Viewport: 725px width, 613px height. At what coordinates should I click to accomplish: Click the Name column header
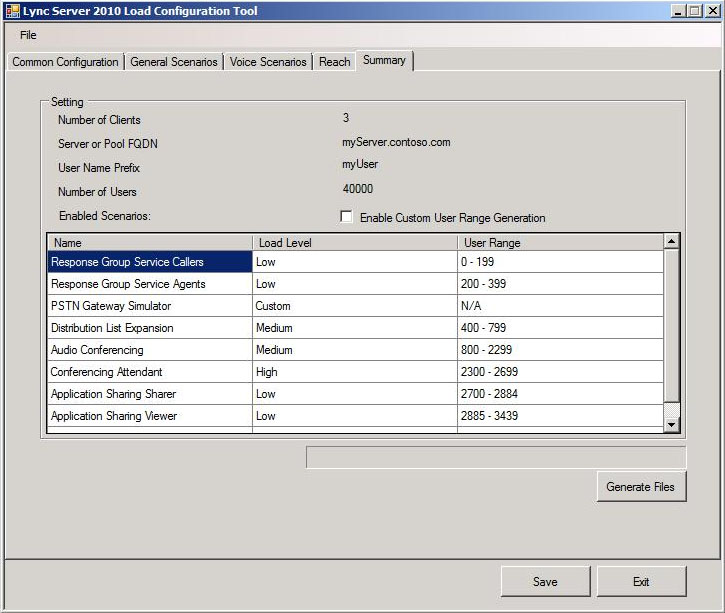coord(150,243)
